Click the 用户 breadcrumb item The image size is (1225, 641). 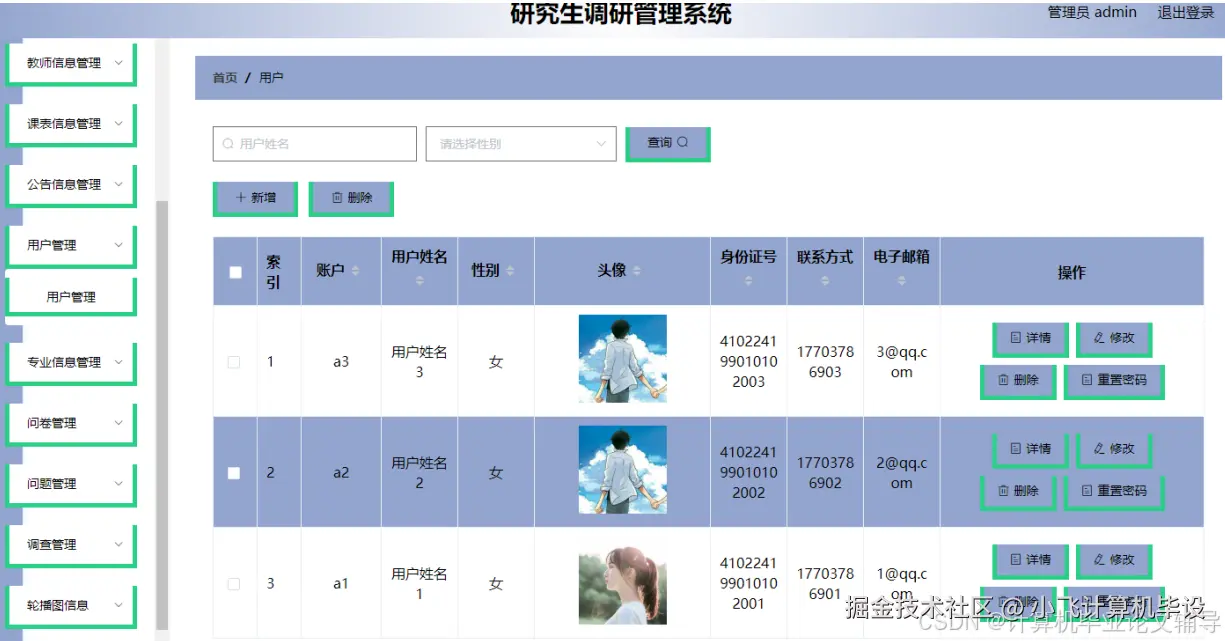click(x=271, y=77)
